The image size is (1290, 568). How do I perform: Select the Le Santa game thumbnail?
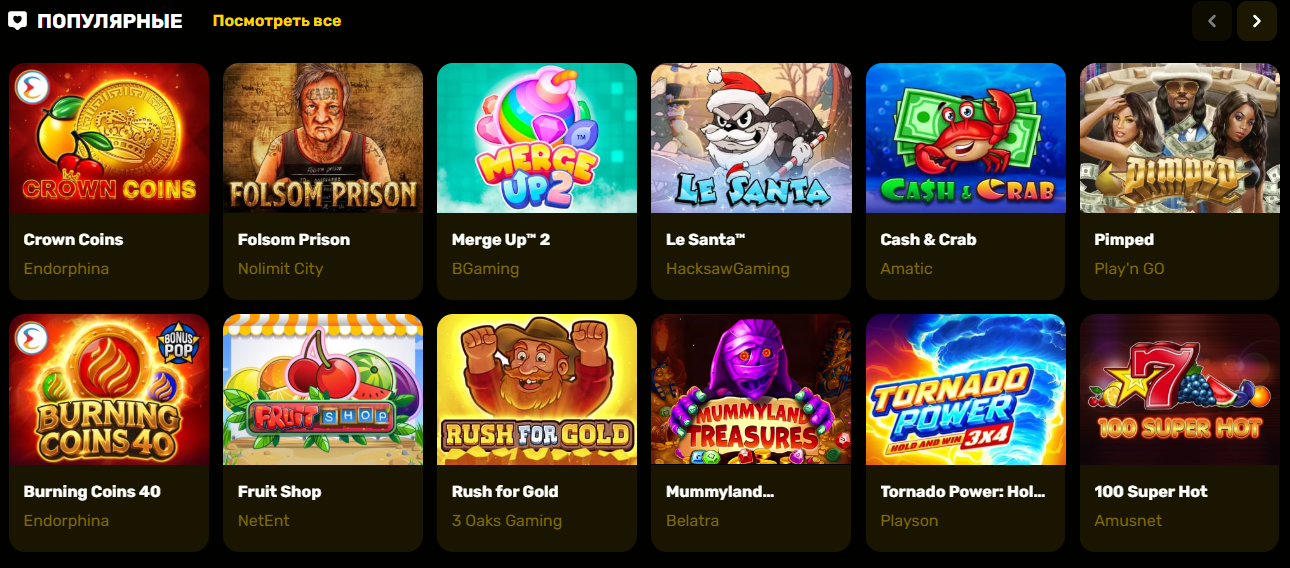751,138
